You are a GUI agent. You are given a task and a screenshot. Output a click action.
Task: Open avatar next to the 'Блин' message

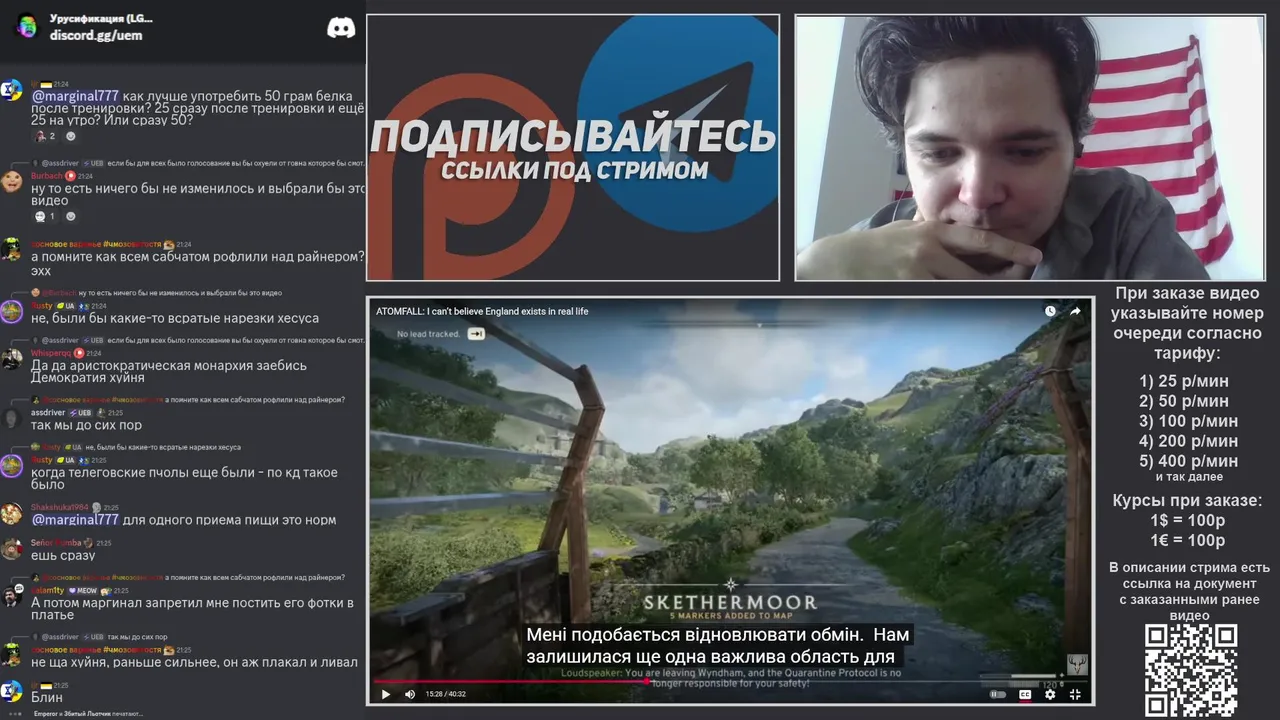coord(11,690)
